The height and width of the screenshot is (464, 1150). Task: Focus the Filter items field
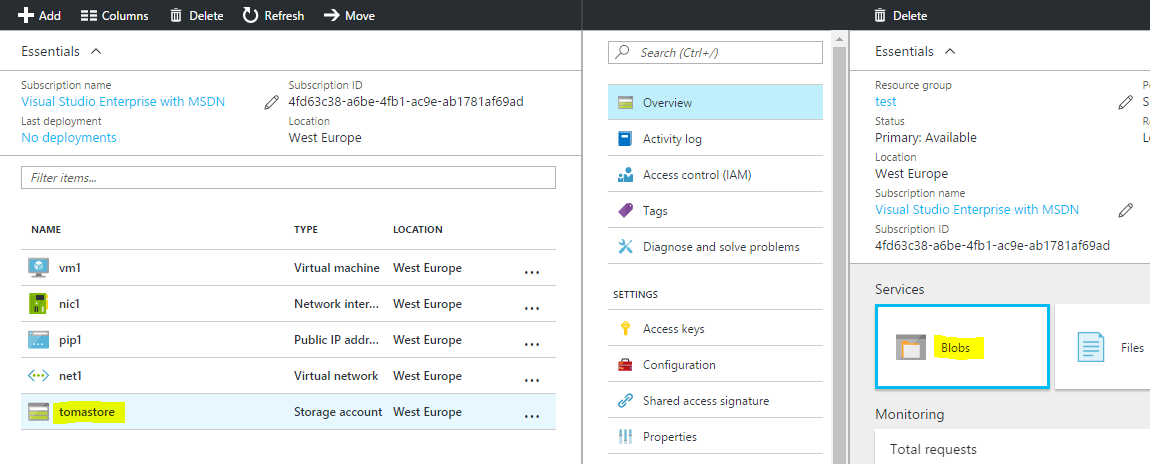click(288, 177)
